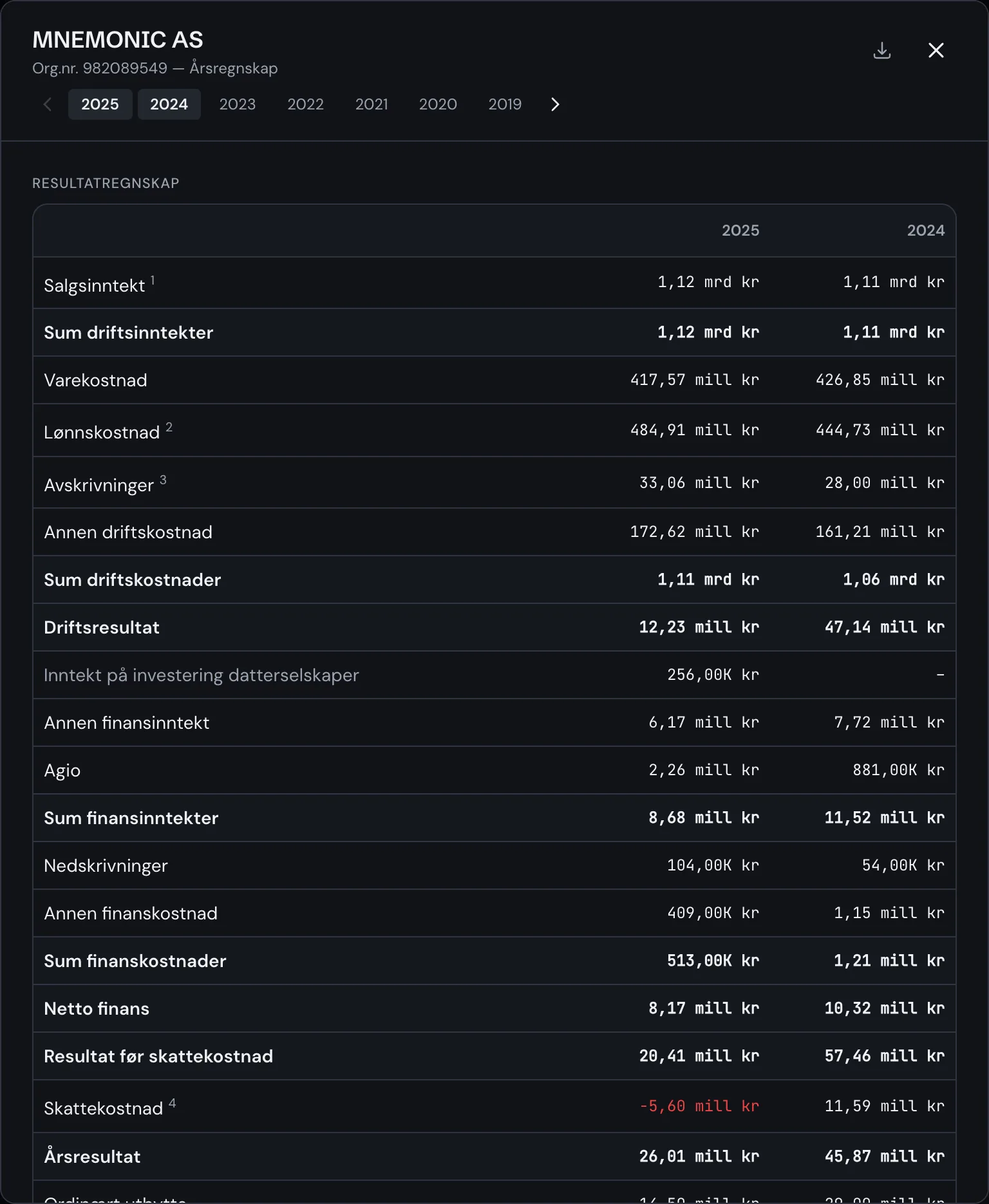Image resolution: width=989 pixels, height=1204 pixels.
Task: Select the Annen driftskostnad row label
Action: point(128,532)
